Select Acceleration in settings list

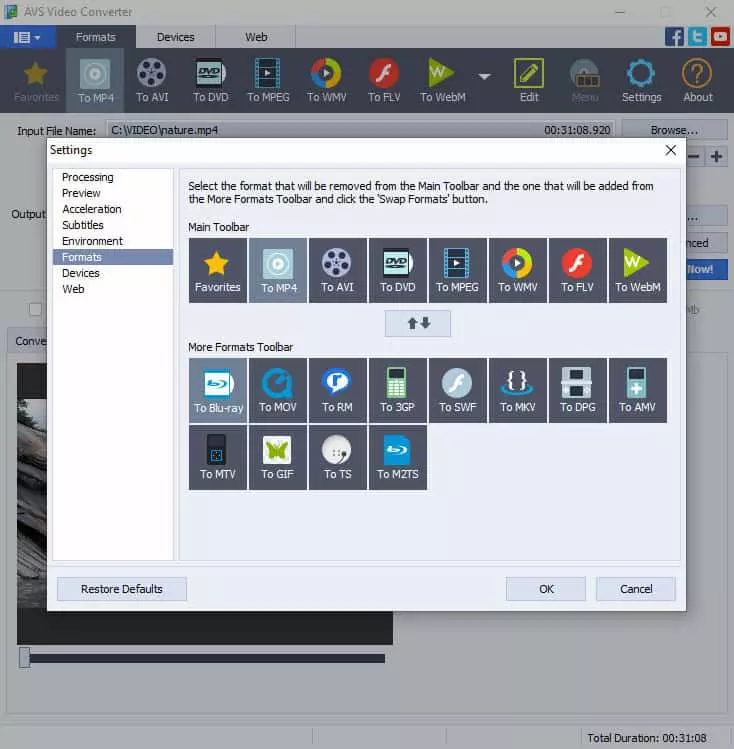coord(92,209)
